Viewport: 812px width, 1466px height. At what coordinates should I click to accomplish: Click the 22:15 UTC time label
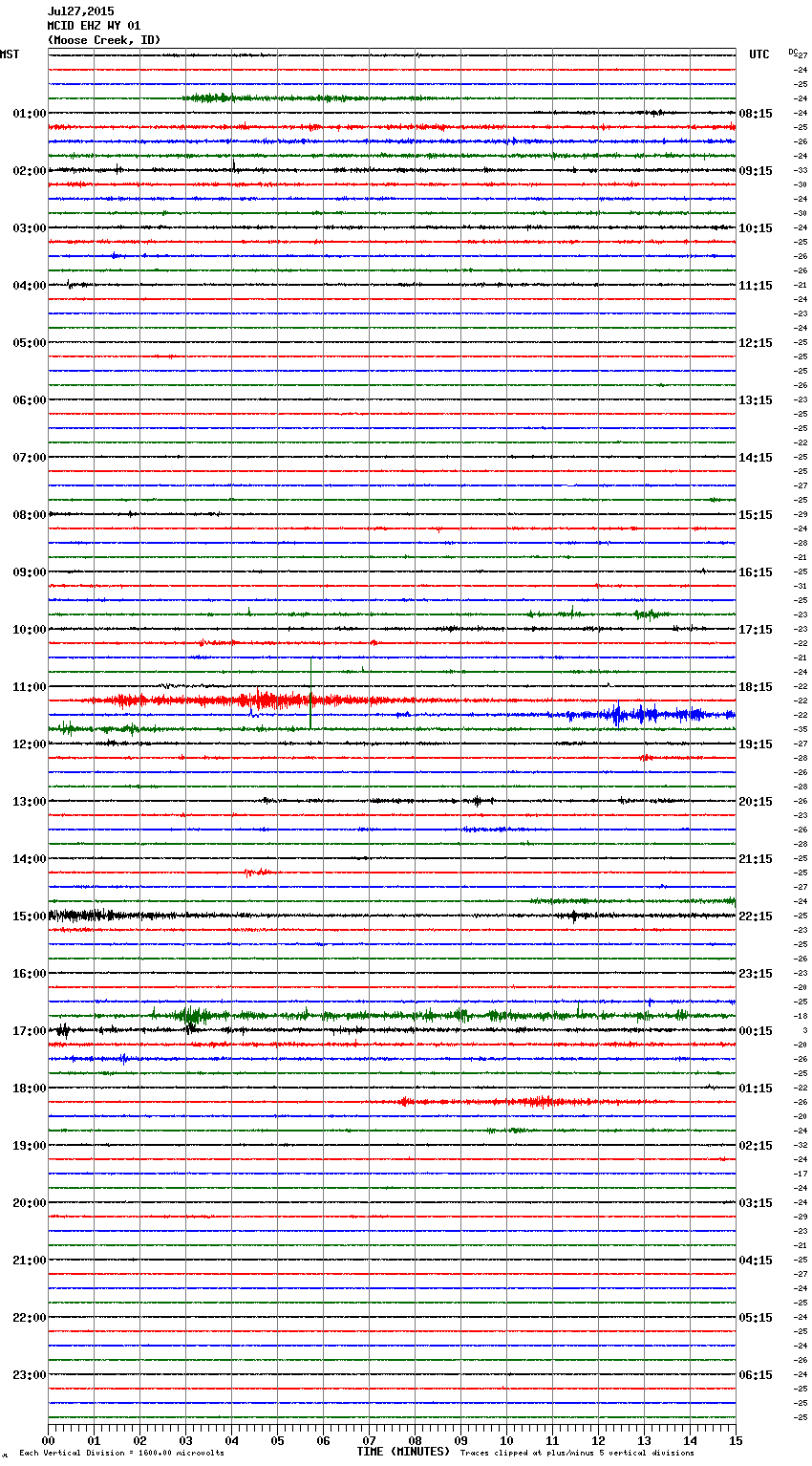tap(756, 916)
